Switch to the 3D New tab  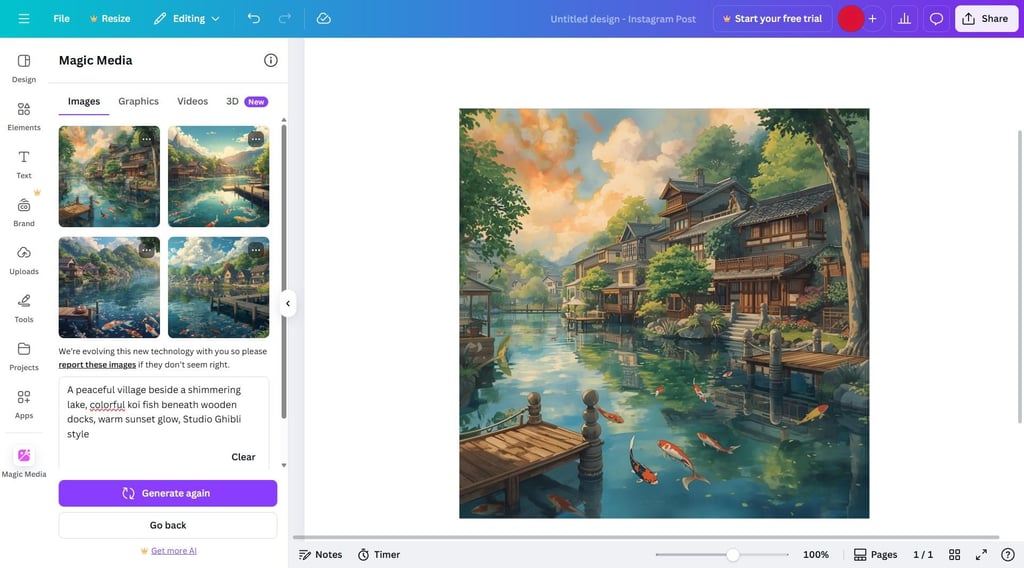tap(247, 101)
